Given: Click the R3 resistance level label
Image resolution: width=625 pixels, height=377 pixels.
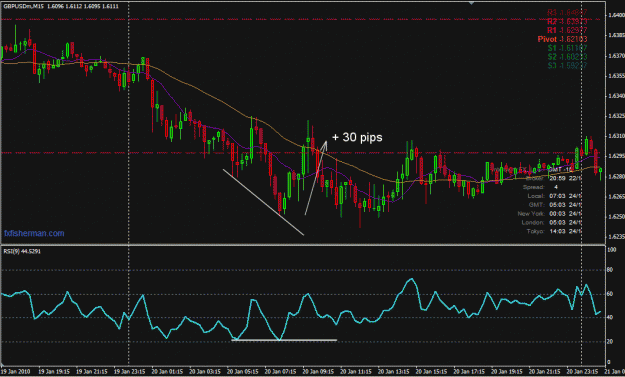Looking at the screenshot, I should click(x=552, y=13).
